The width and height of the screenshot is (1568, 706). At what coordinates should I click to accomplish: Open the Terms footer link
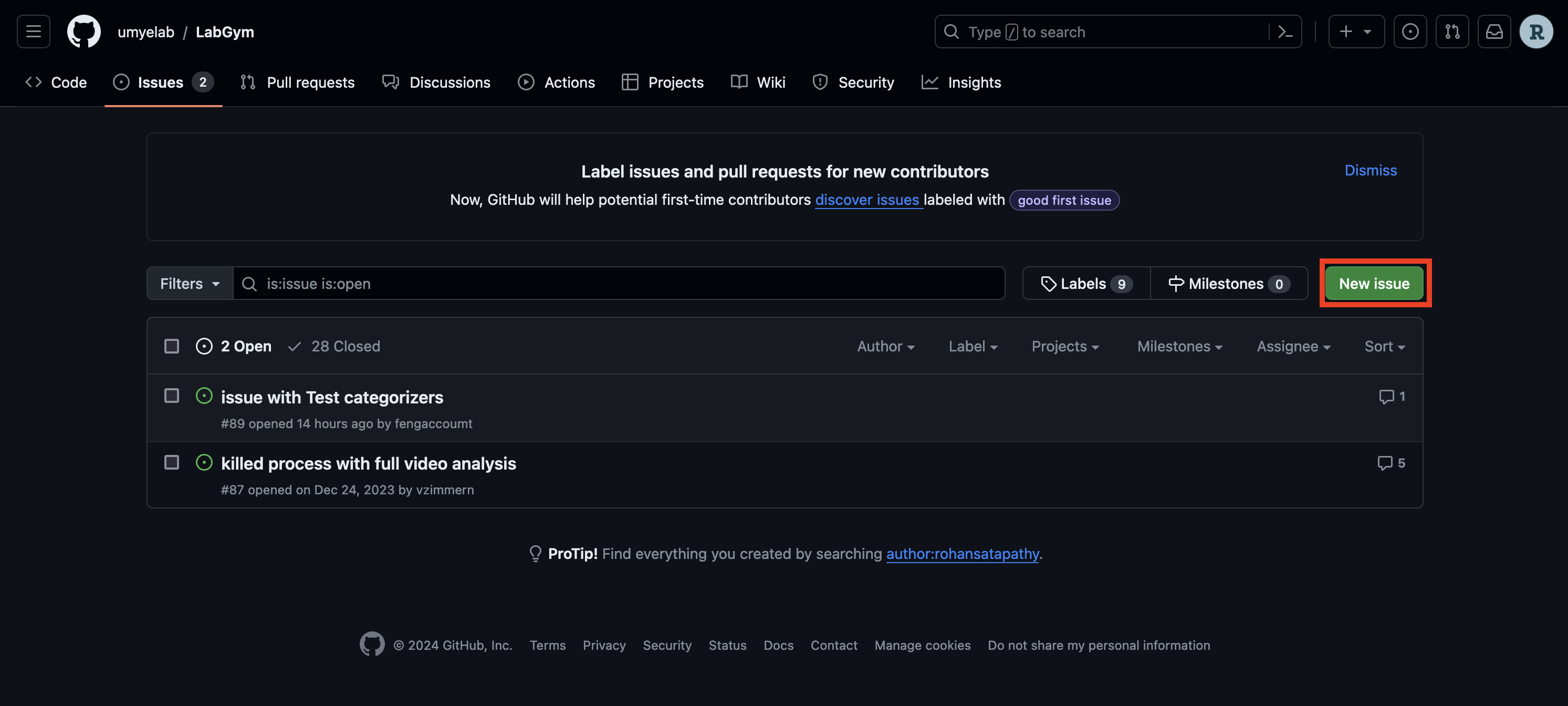547,645
